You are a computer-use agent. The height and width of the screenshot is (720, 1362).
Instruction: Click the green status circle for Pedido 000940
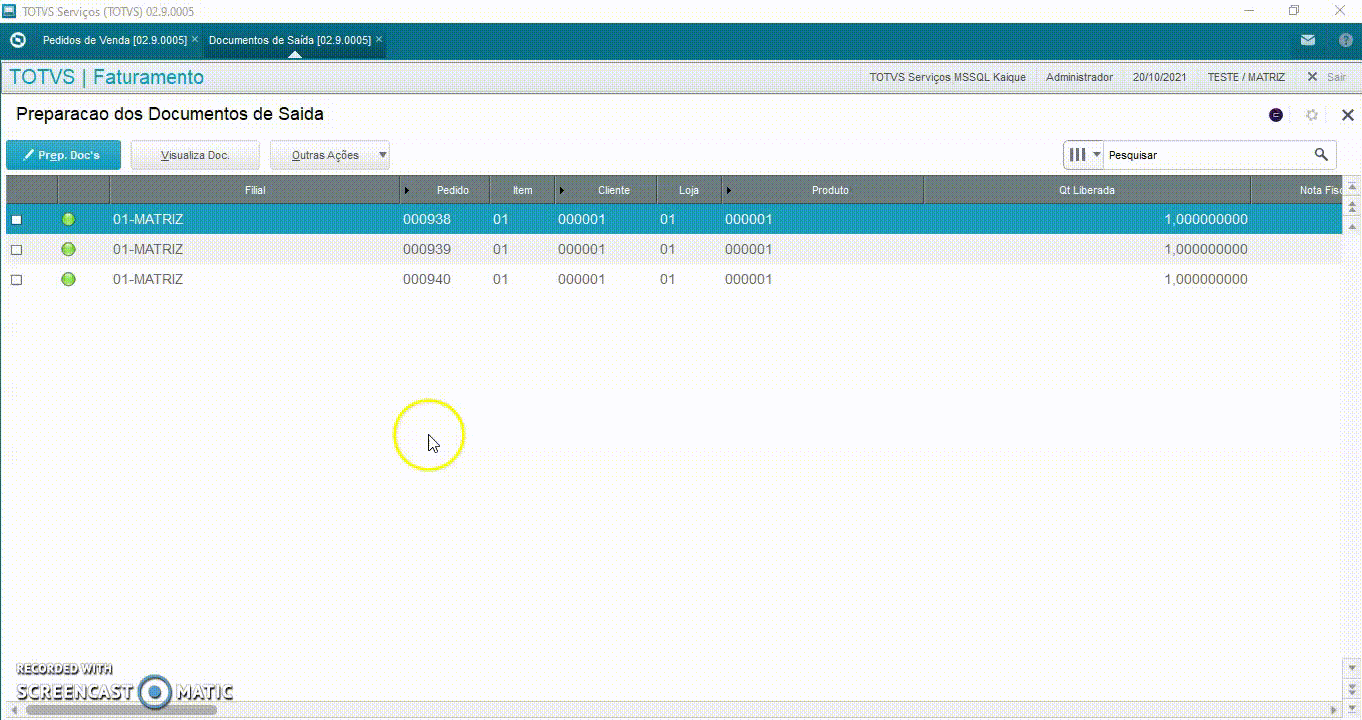click(x=68, y=279)
